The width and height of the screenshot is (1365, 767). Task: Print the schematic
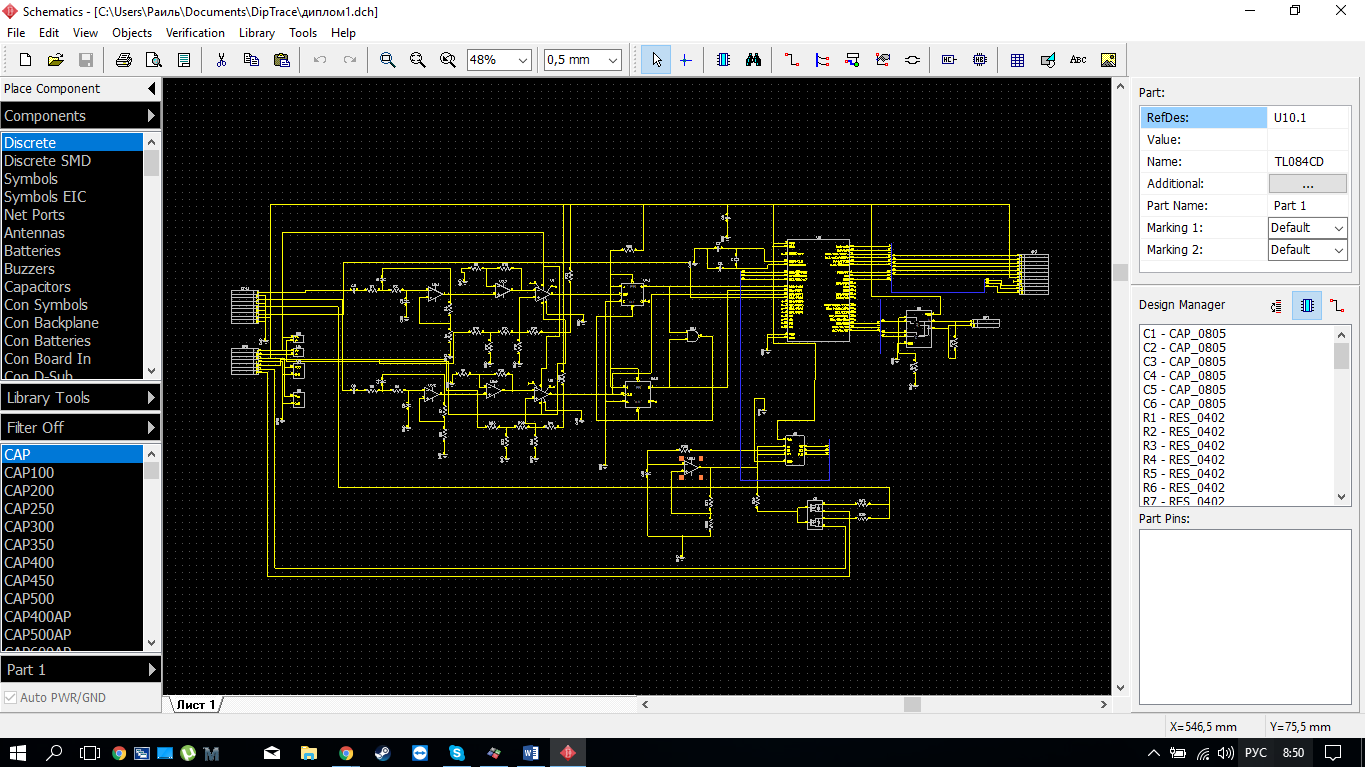tap(123, 60)
